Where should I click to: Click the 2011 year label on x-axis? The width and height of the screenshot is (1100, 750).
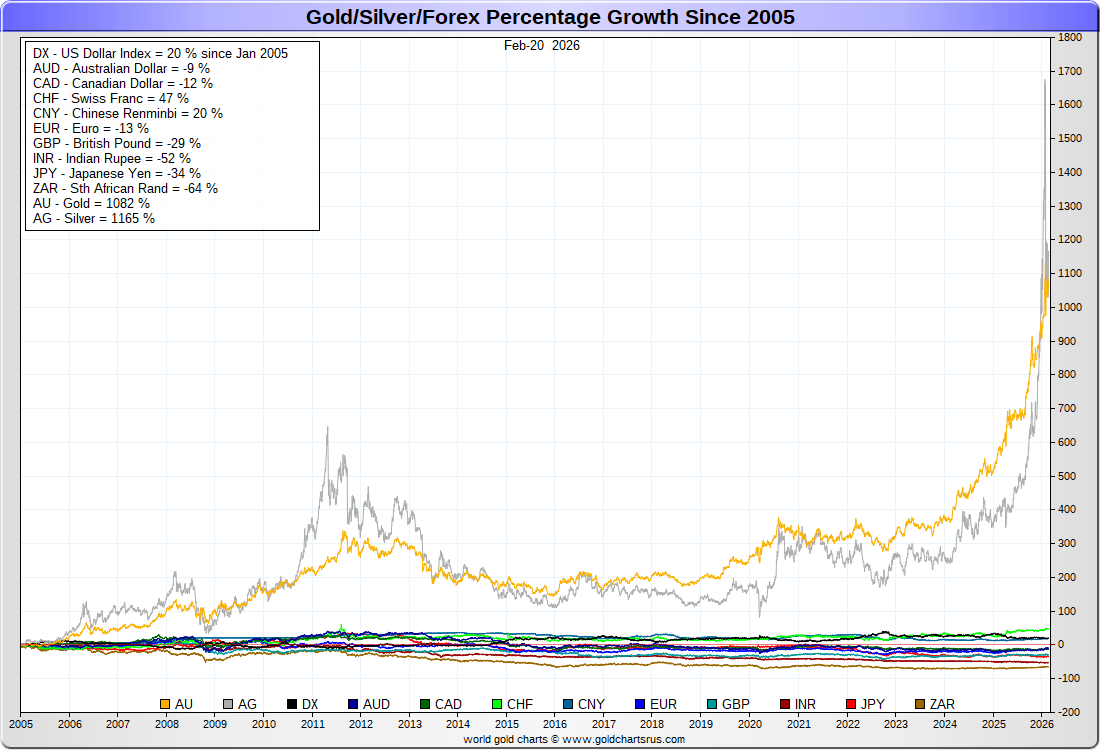312,723
